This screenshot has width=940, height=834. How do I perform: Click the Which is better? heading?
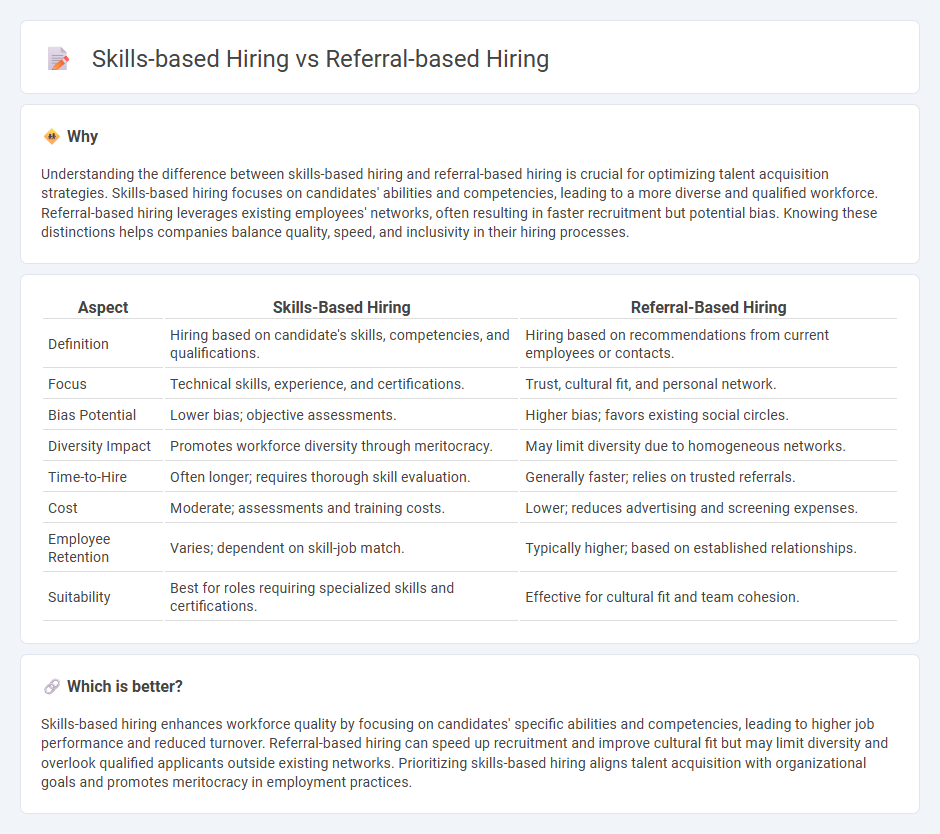[x=125, y=687]
